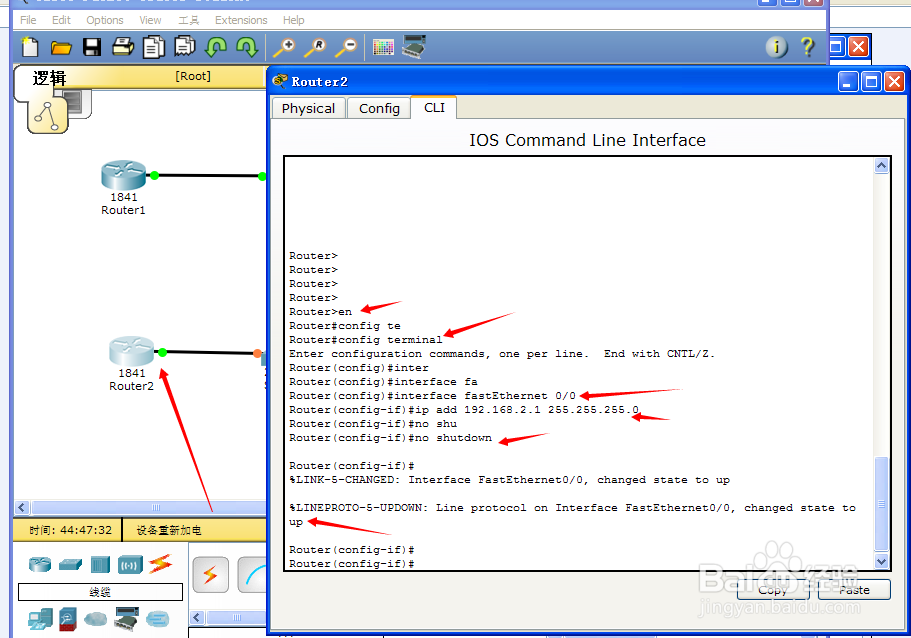Choose the Hubs device category
Image resolution: width=911 pixels, height=638 pixels.
point(100,564)
